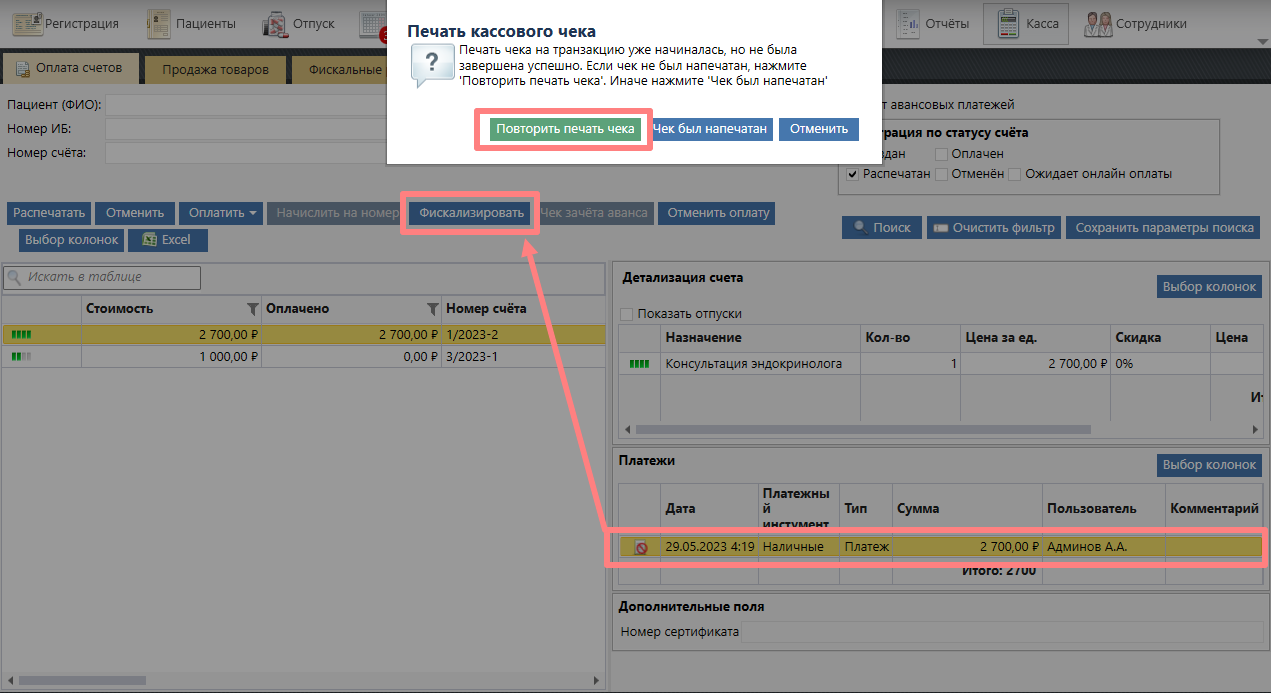Open the Оплатить dropdown button
The image size is (1271, 693).
[225, 213]
